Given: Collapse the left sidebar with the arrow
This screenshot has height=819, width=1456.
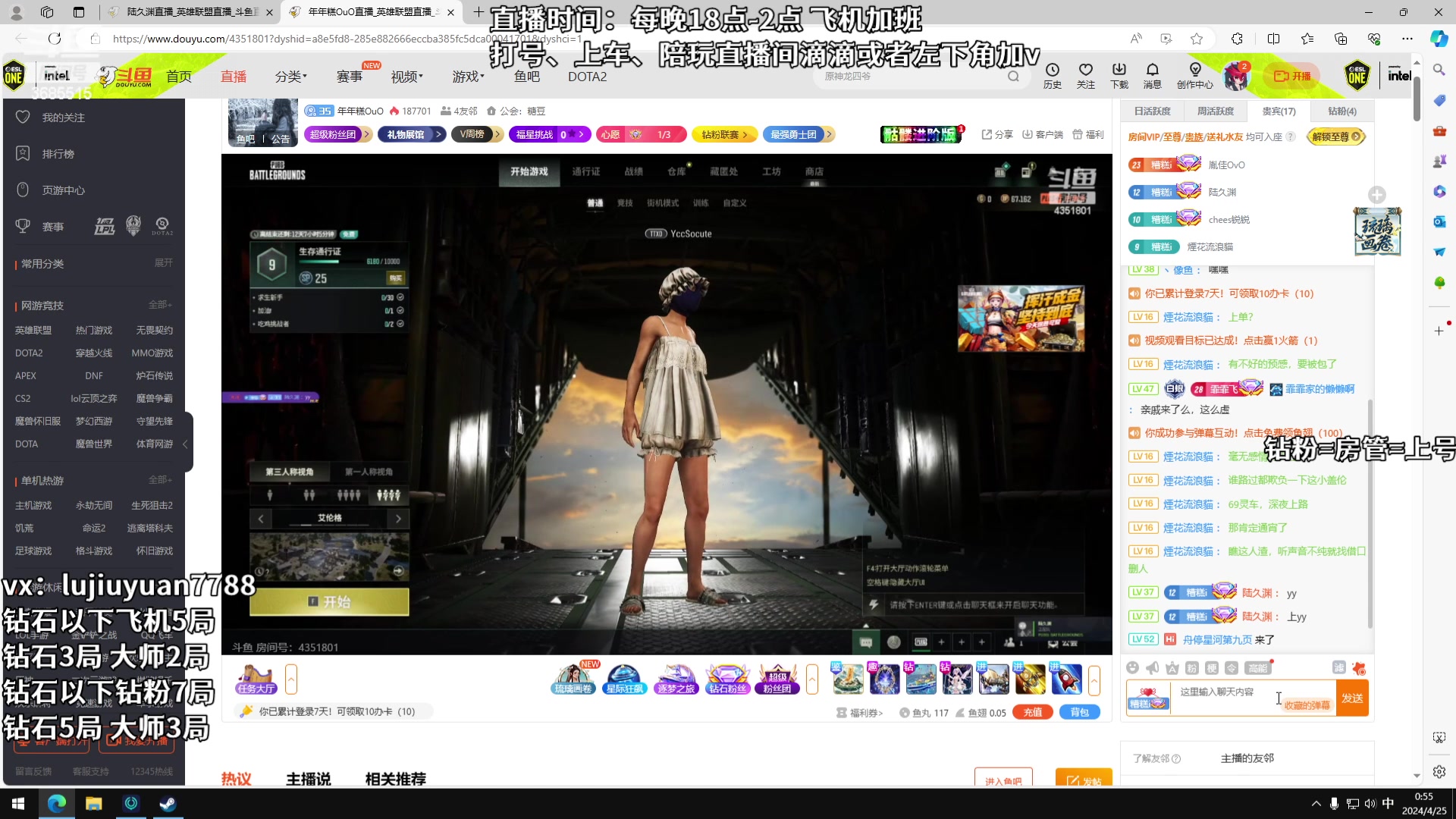Looking at the screenshot, I should click(186, 444).
